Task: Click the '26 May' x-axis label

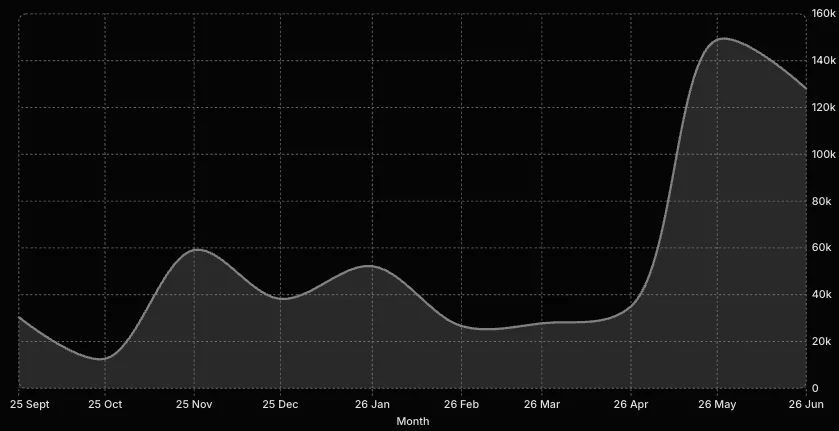Action: [718, 404]
